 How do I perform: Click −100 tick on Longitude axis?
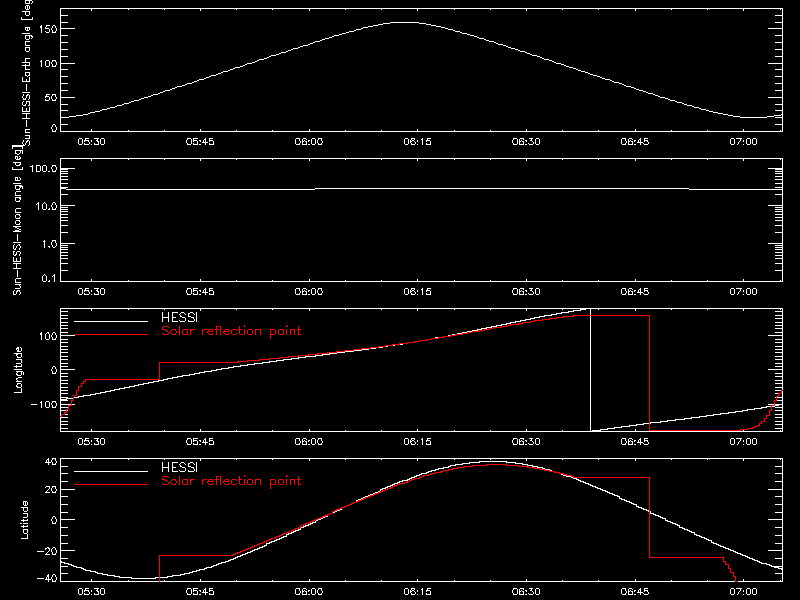[44, 405]
